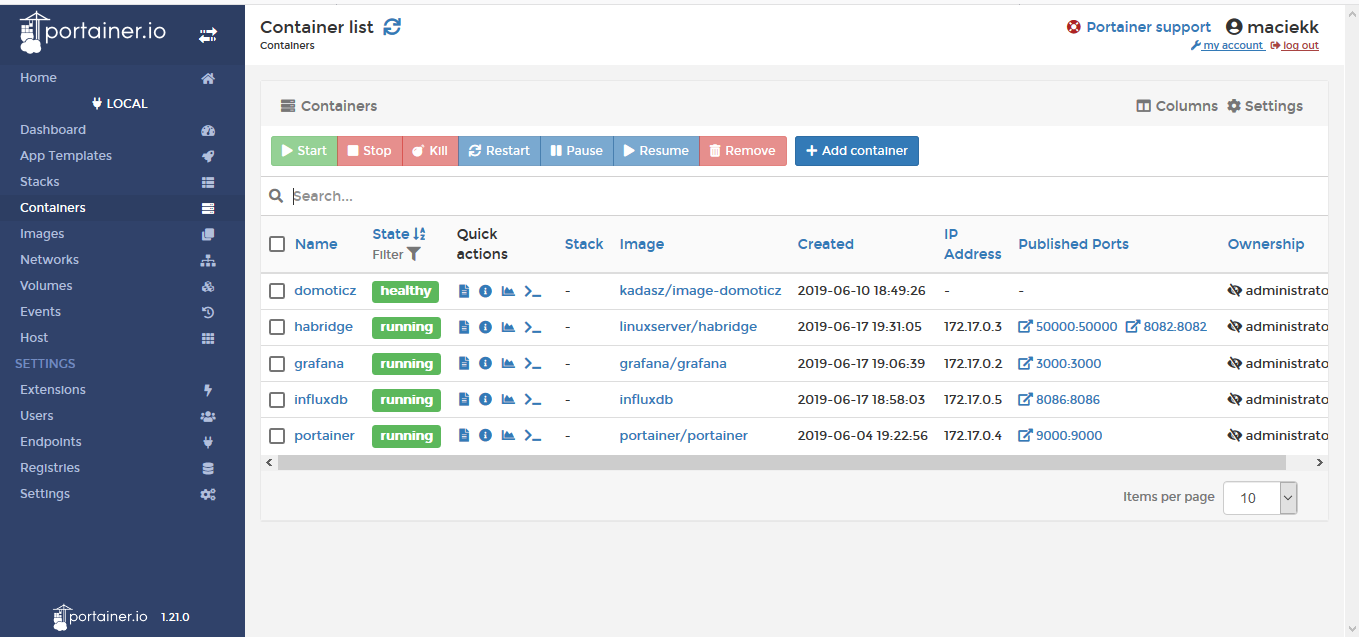Open the Dashboard sidebar item

(122, 130)
